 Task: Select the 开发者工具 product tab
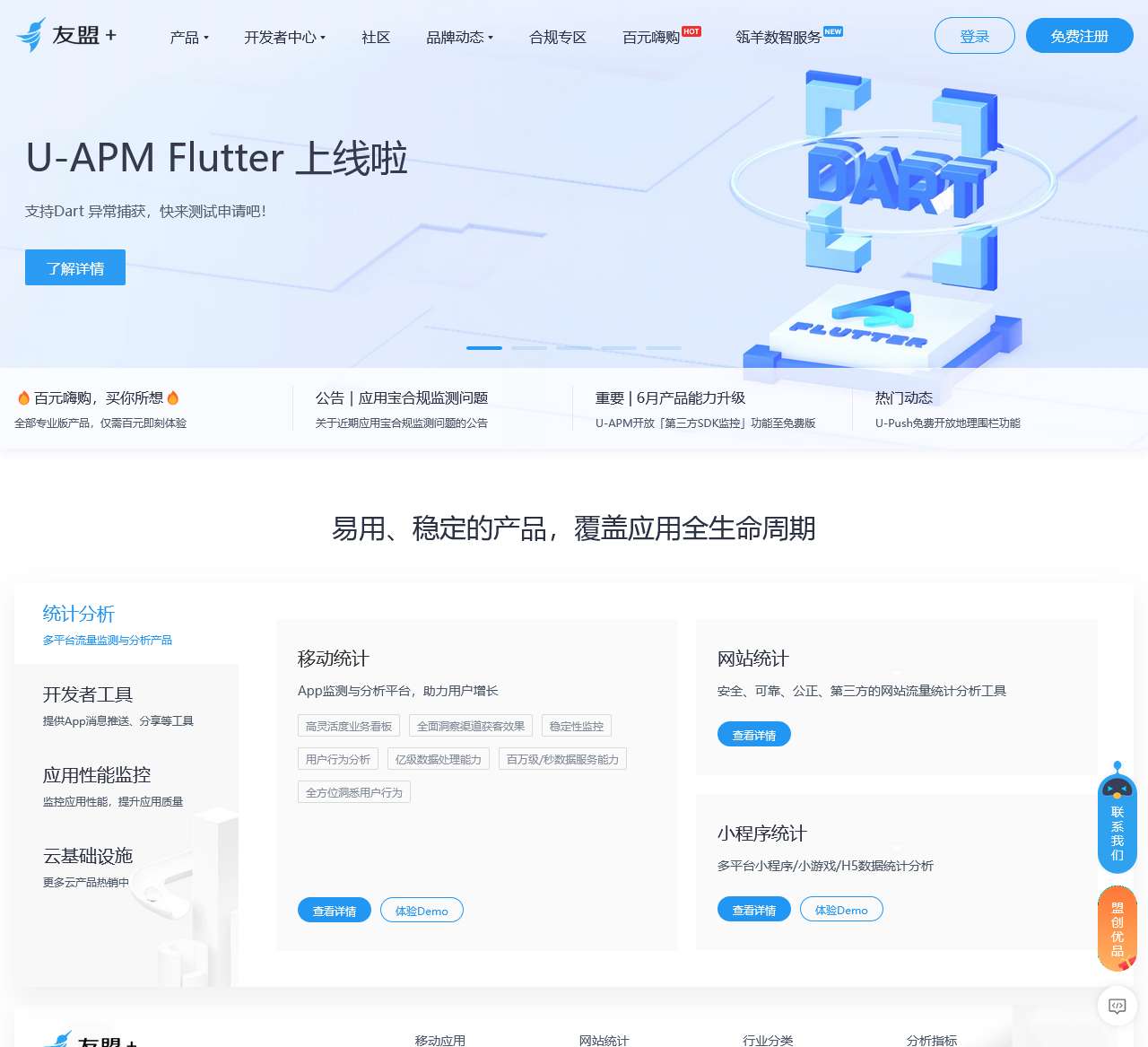[x=126, y=704]
